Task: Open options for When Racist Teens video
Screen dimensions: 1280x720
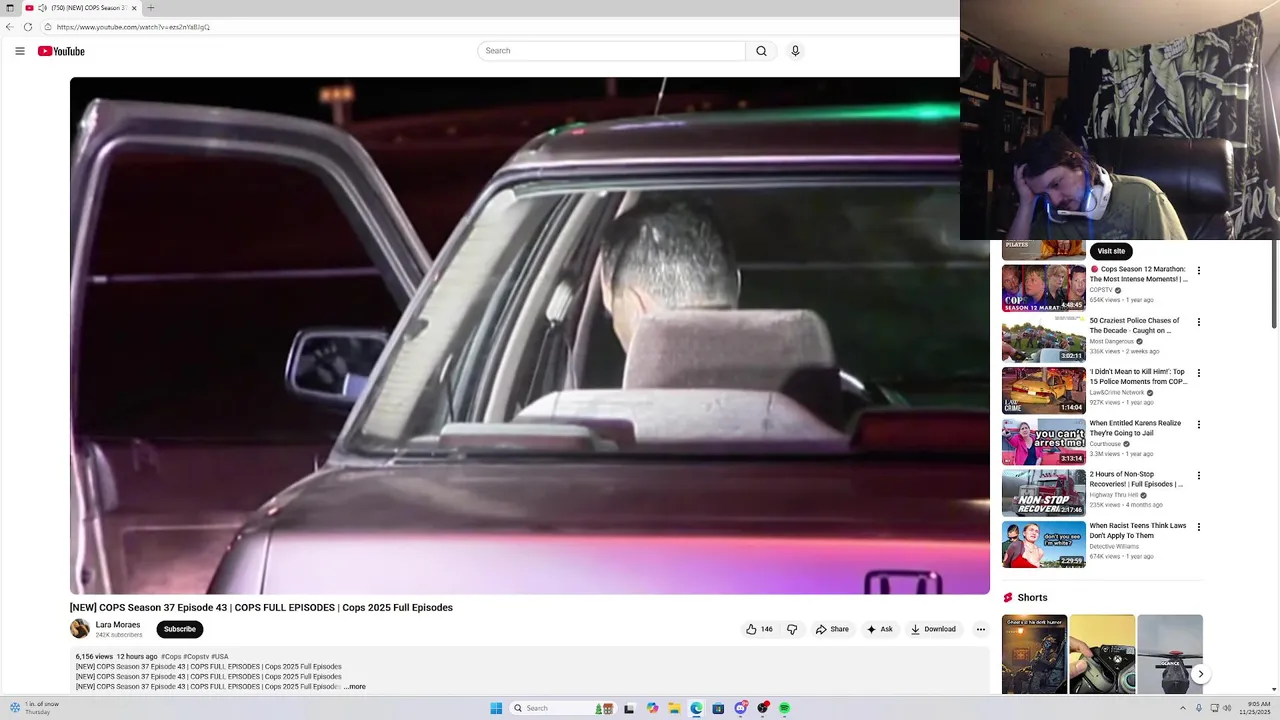Action: [x=1199, y=527]
